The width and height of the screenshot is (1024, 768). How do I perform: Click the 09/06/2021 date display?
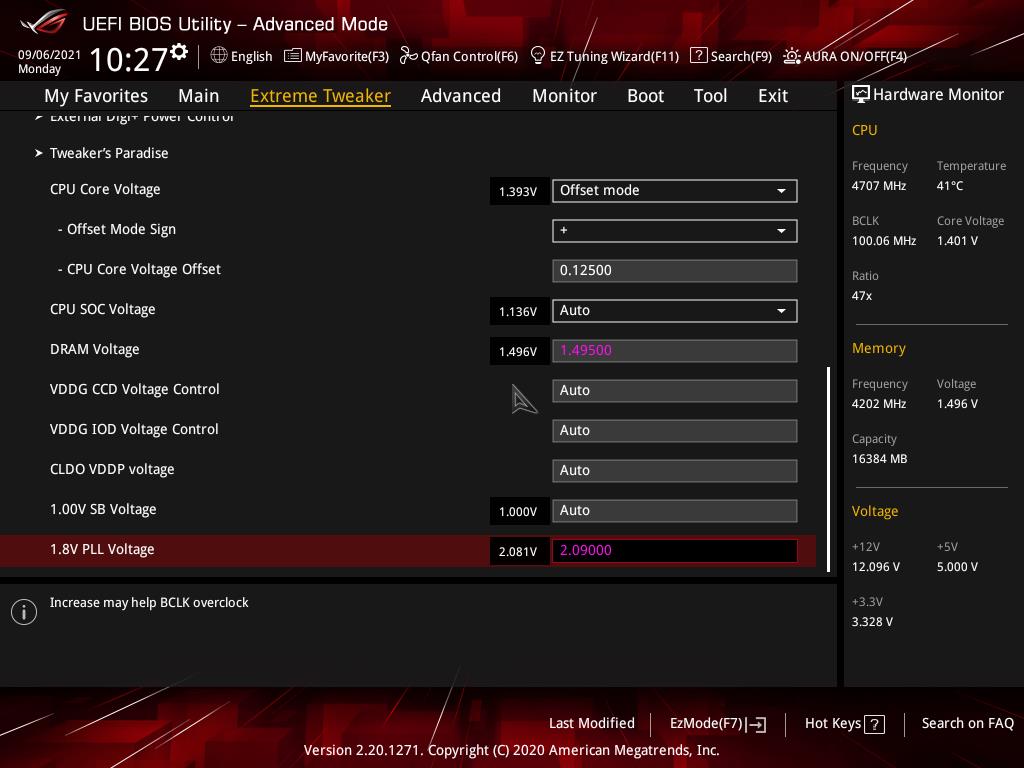(x=49, y=55)
